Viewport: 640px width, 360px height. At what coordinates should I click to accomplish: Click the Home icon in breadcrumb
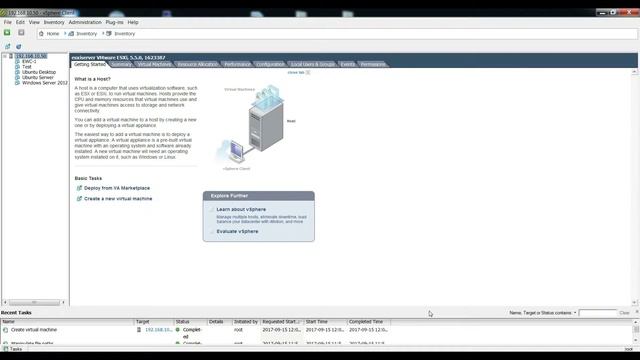pyautogui.click(x=41, y=33)
